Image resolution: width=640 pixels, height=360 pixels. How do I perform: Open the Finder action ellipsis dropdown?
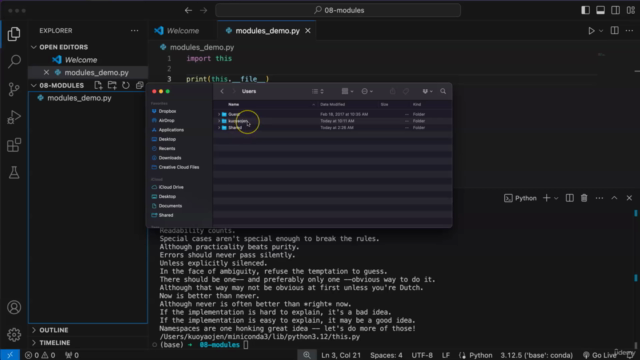click(367, 91)
